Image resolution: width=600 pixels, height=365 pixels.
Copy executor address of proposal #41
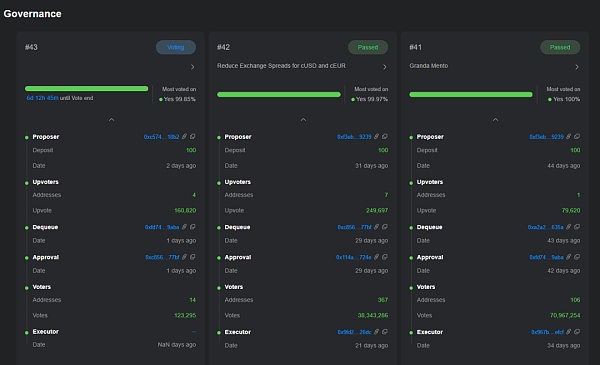(x=577, y=331)
